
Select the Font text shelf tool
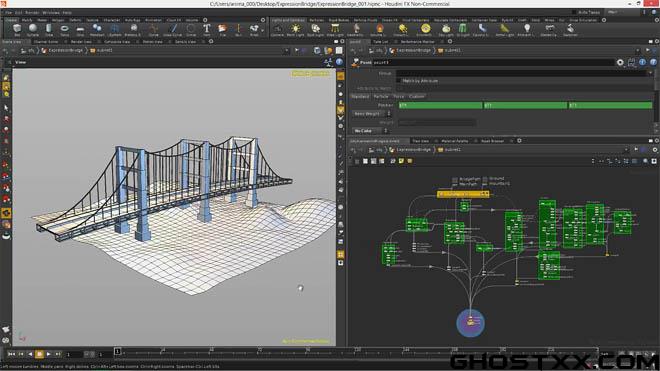207,29
